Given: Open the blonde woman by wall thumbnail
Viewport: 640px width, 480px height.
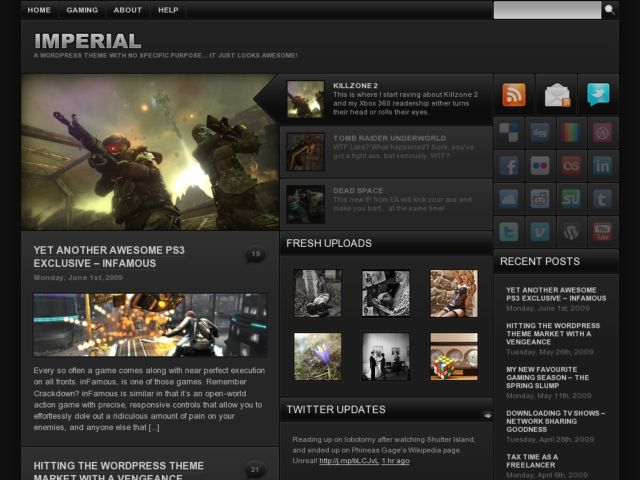Looking at the screenshot, I should click(x=454, y=293).
